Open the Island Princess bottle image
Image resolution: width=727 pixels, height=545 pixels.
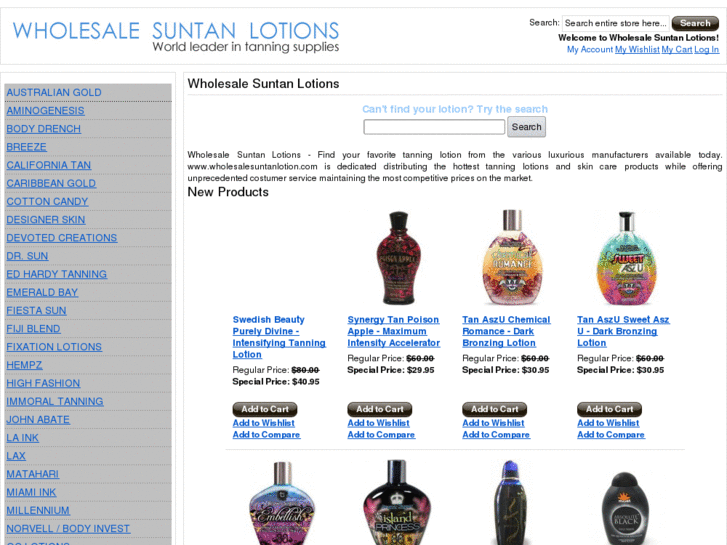[397, 503]
